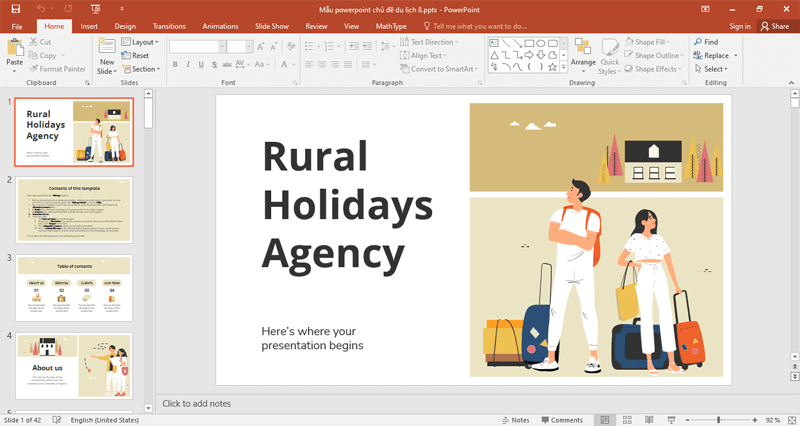Click Convert to SmartArt button
800x426 pixels.
(x=439, y=69)
